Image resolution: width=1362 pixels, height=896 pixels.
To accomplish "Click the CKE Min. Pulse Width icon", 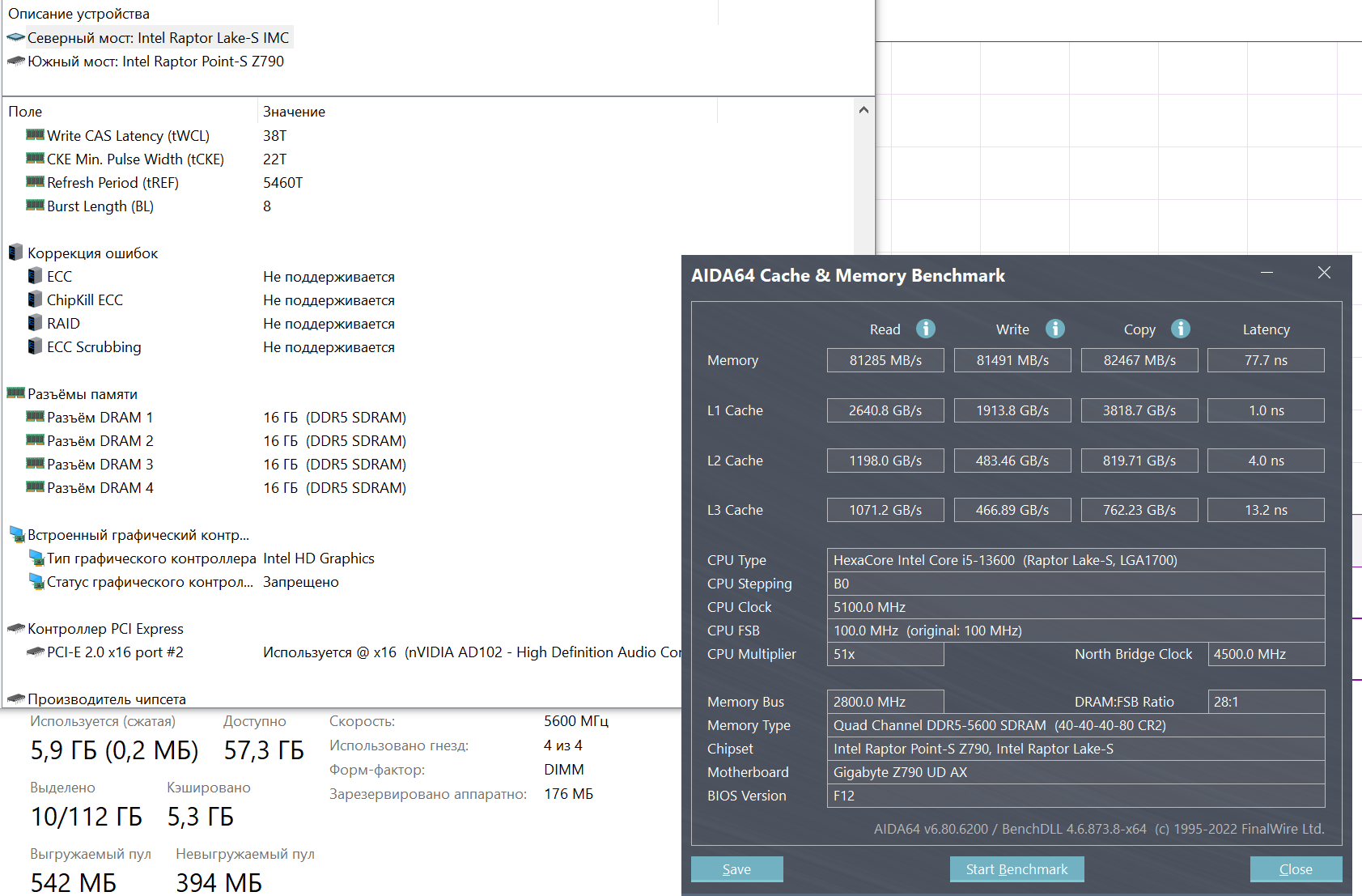I will point(35,159).
